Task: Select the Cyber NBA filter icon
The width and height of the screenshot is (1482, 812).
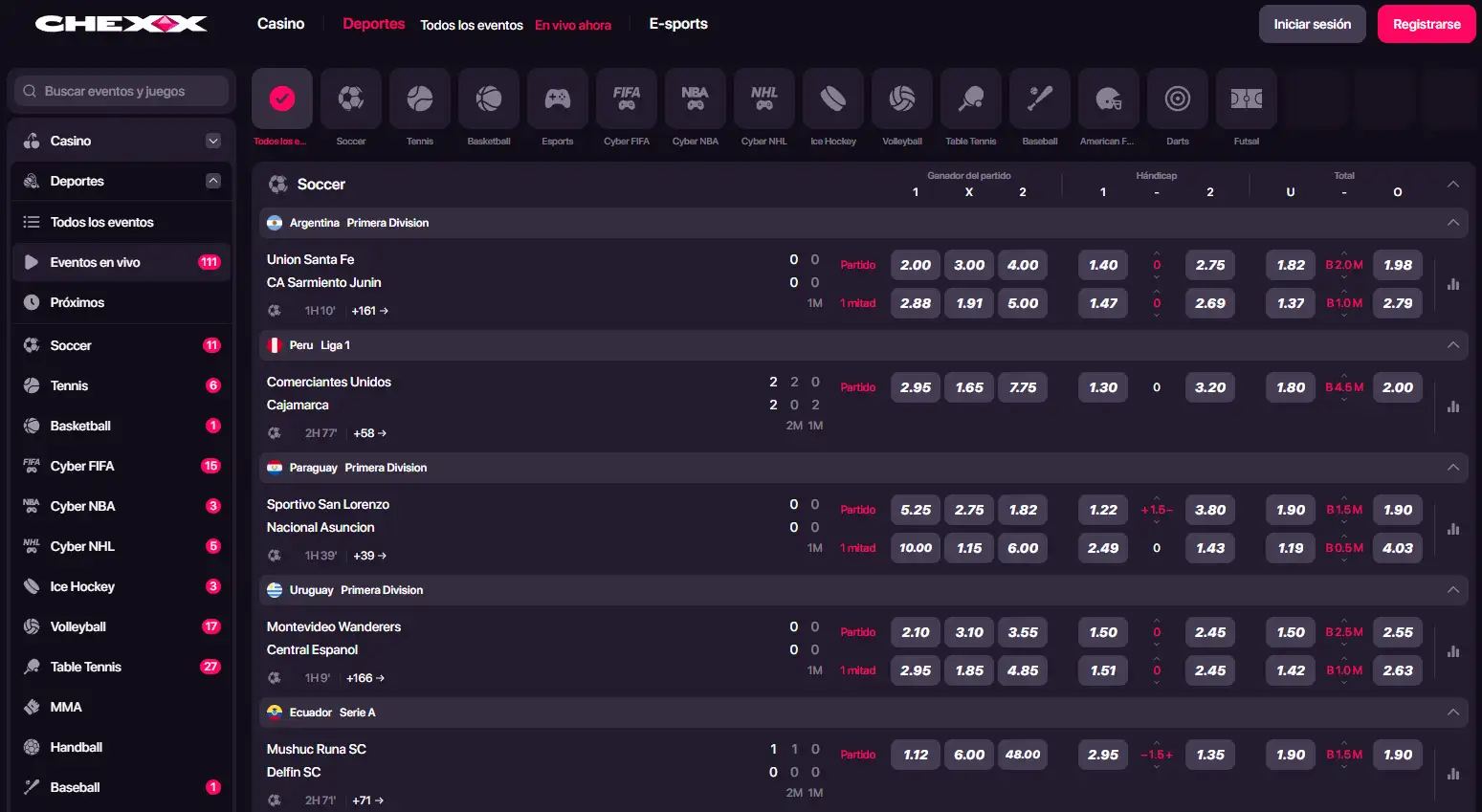Action: (x=696, y=99)
